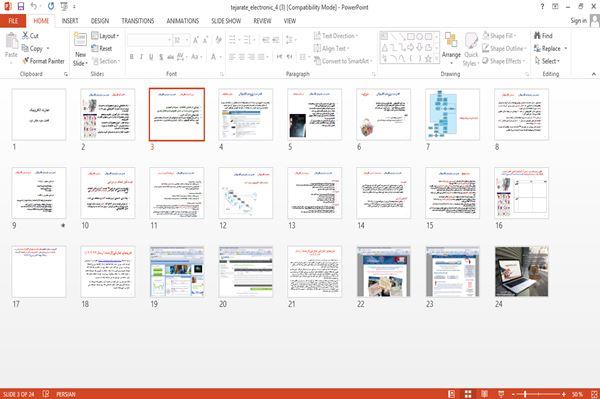
Task: Toggle Italic formatting
Action: tap(141, 57)
